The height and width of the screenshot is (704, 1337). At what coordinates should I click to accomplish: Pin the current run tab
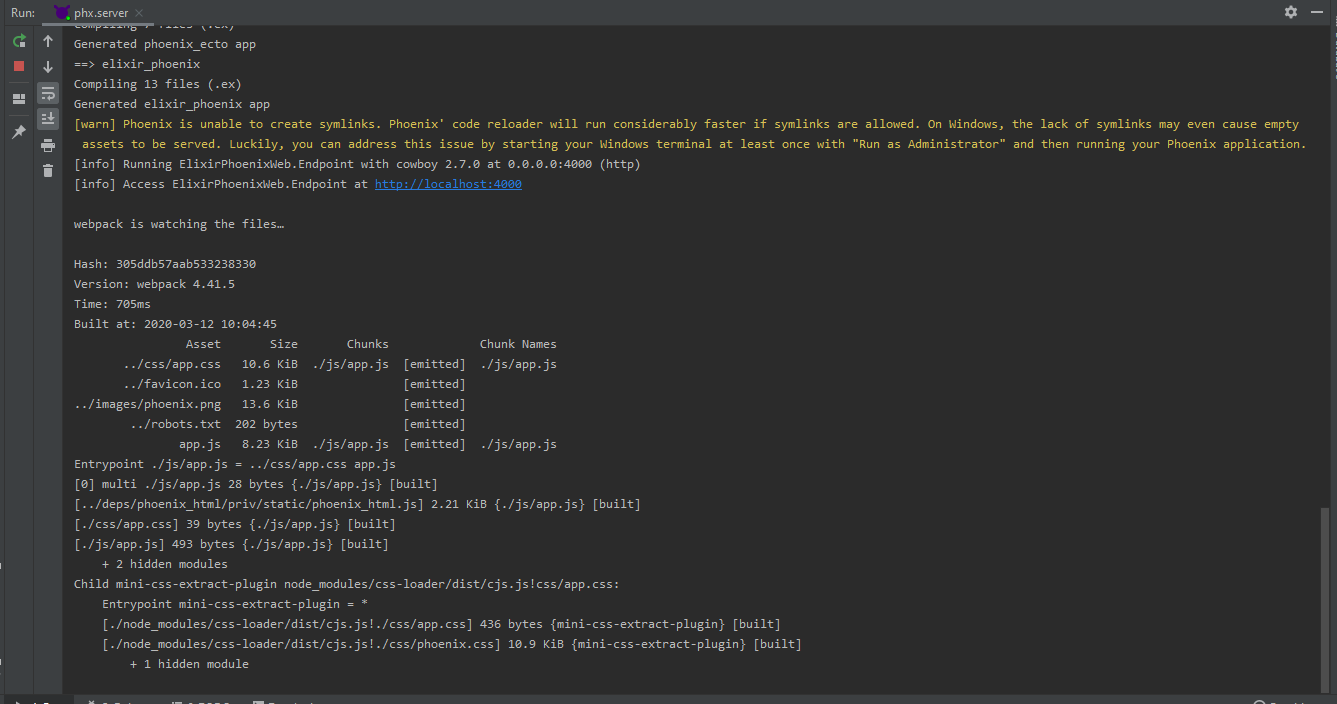(19, 132)
